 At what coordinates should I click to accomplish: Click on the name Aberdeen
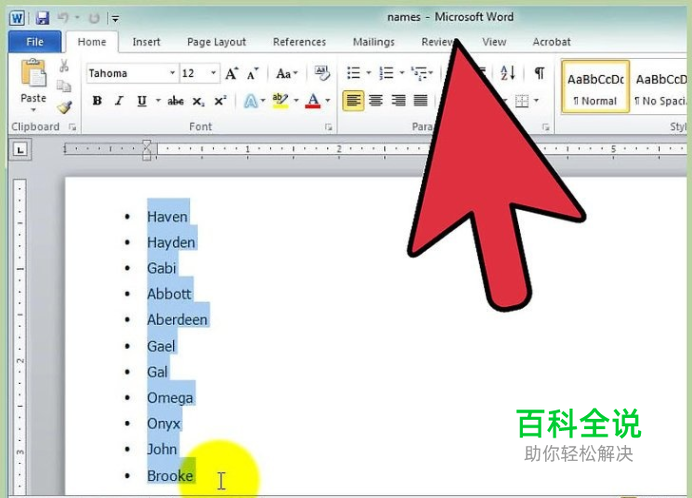[177, 320]
